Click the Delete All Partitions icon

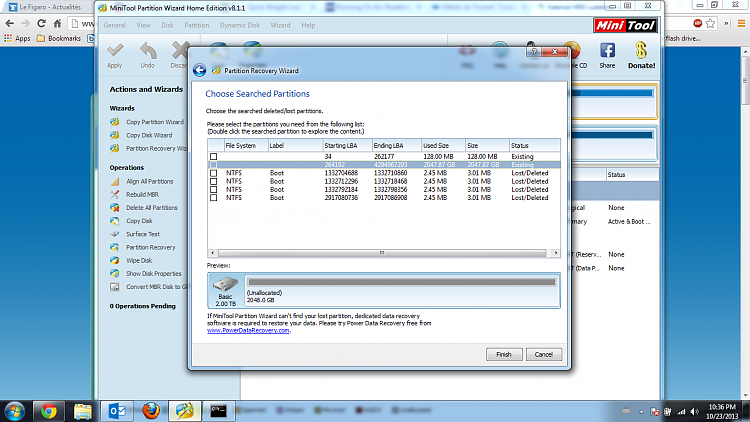[115, 208]
